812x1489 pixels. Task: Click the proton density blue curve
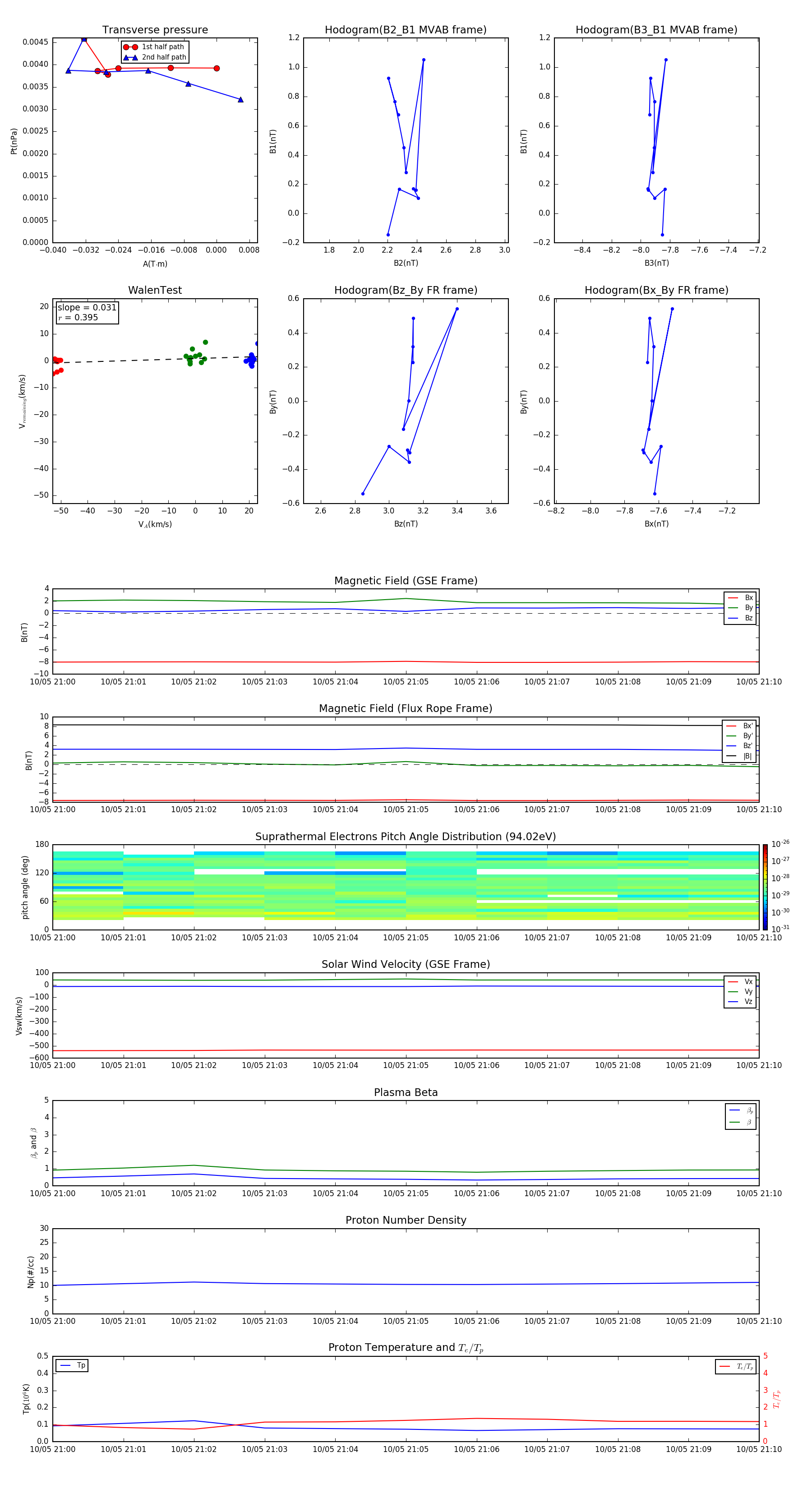406,1285
